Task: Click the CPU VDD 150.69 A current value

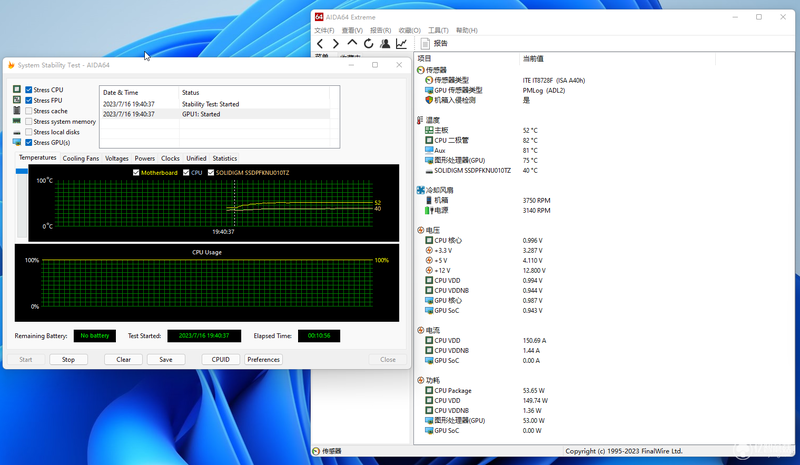Action: 534,340
